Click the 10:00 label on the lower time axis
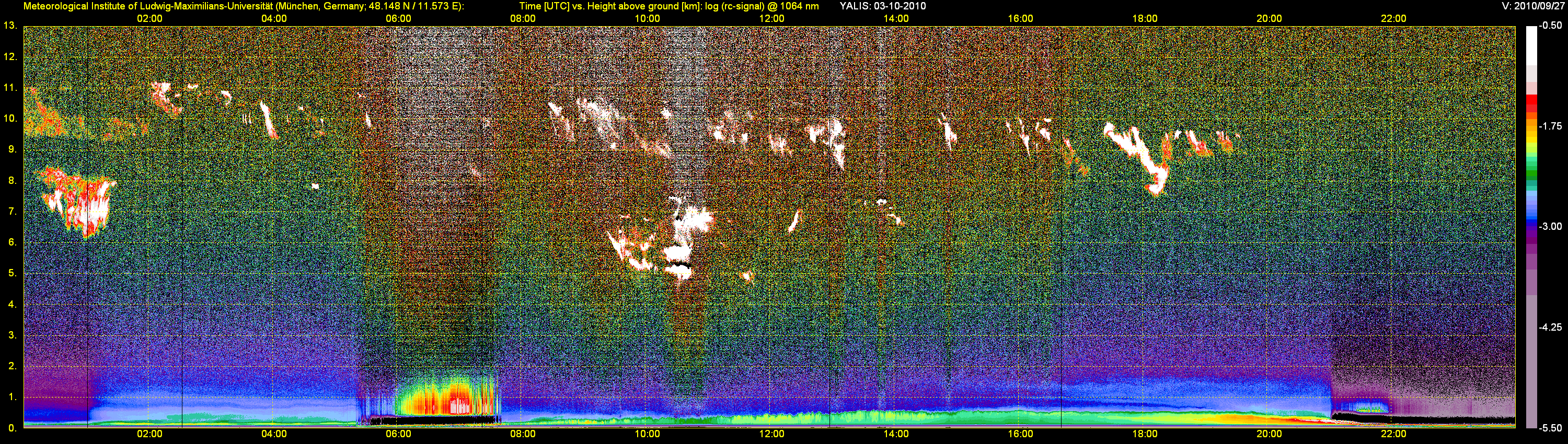1568x444 pixels. pyautogui.click(x=647, y=434)
